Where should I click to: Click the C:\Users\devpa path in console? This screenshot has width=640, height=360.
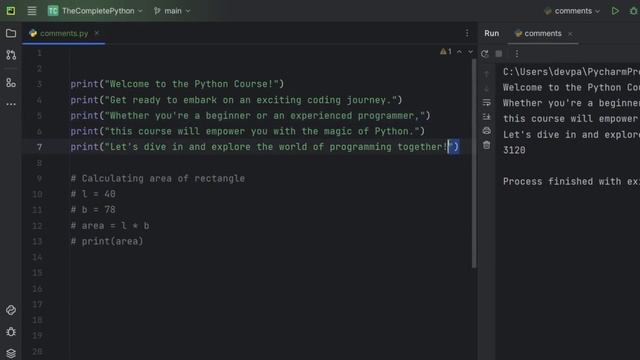pyautogui.click(x=571, y=72)
